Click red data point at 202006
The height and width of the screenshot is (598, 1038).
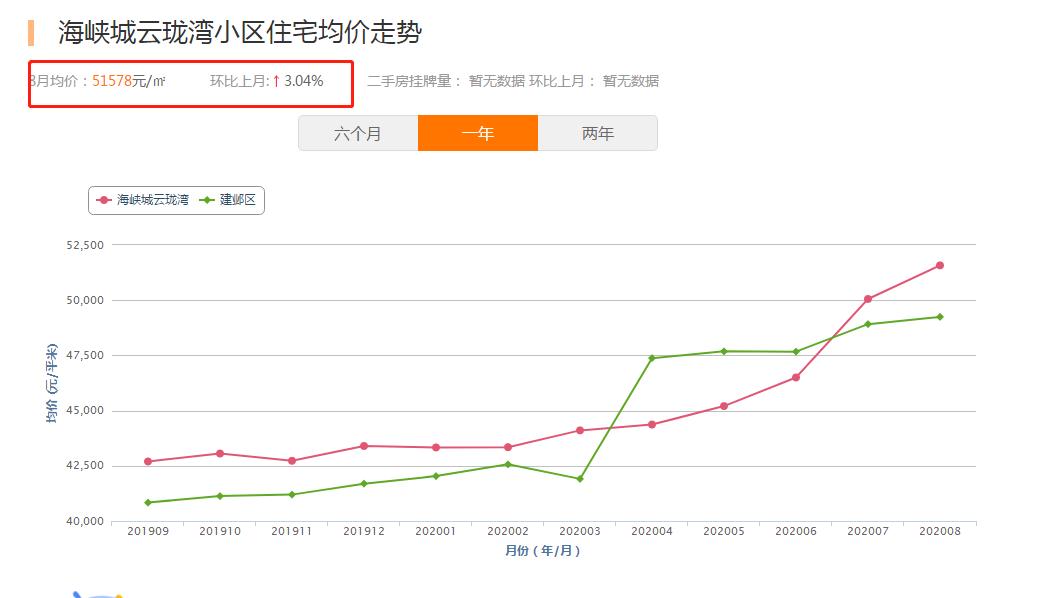click(x=796, y=377)
